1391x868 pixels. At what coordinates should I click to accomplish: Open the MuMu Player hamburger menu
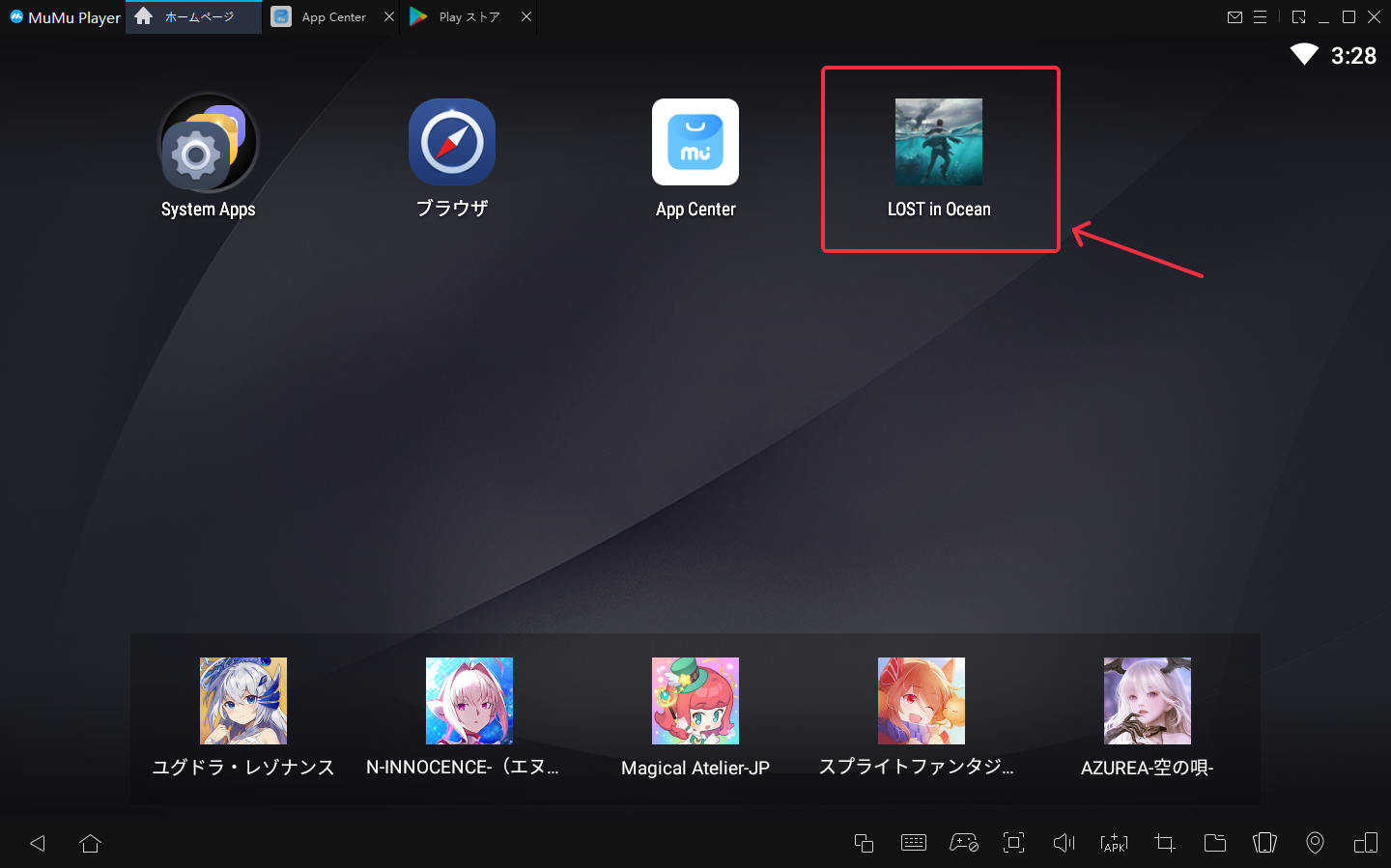(x=1260, y=16)
